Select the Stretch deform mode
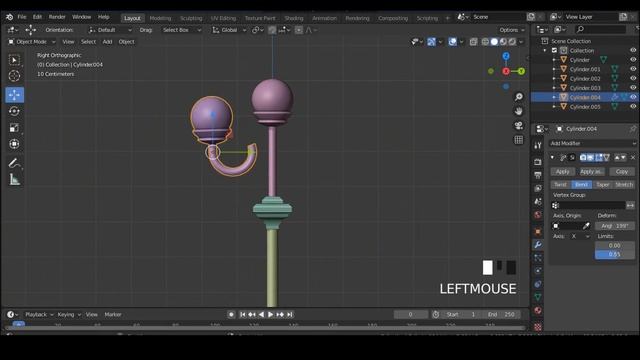 tap(624, 184)
